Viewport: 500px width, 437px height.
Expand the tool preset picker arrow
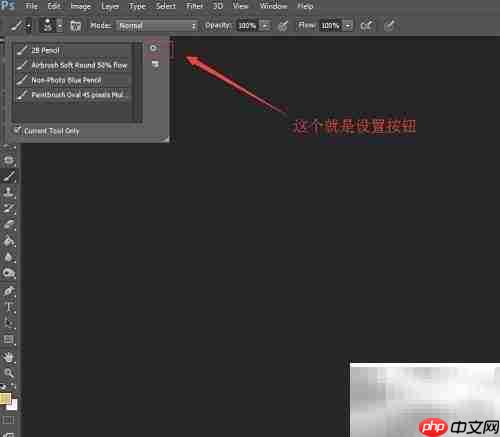coord(29,26)
